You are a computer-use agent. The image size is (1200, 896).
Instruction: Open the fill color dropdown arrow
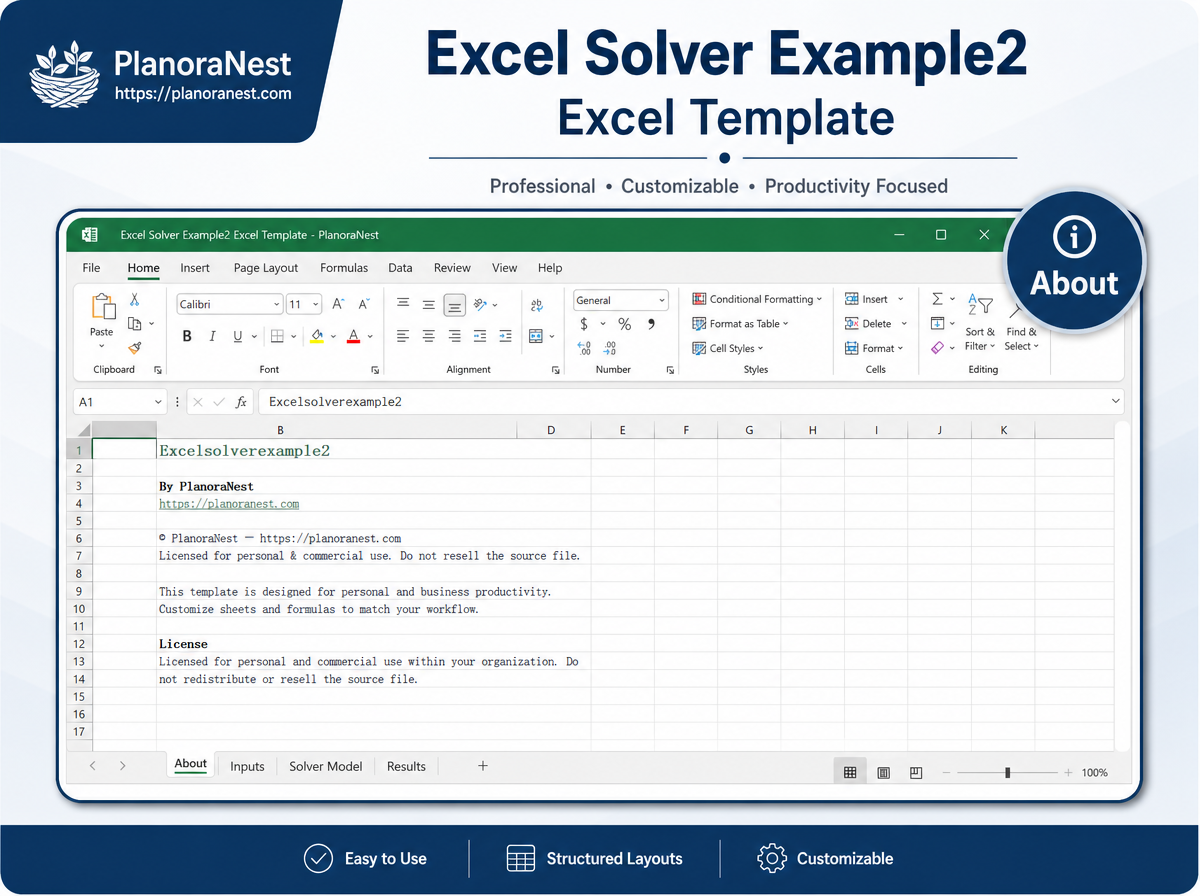coord(333,337)
